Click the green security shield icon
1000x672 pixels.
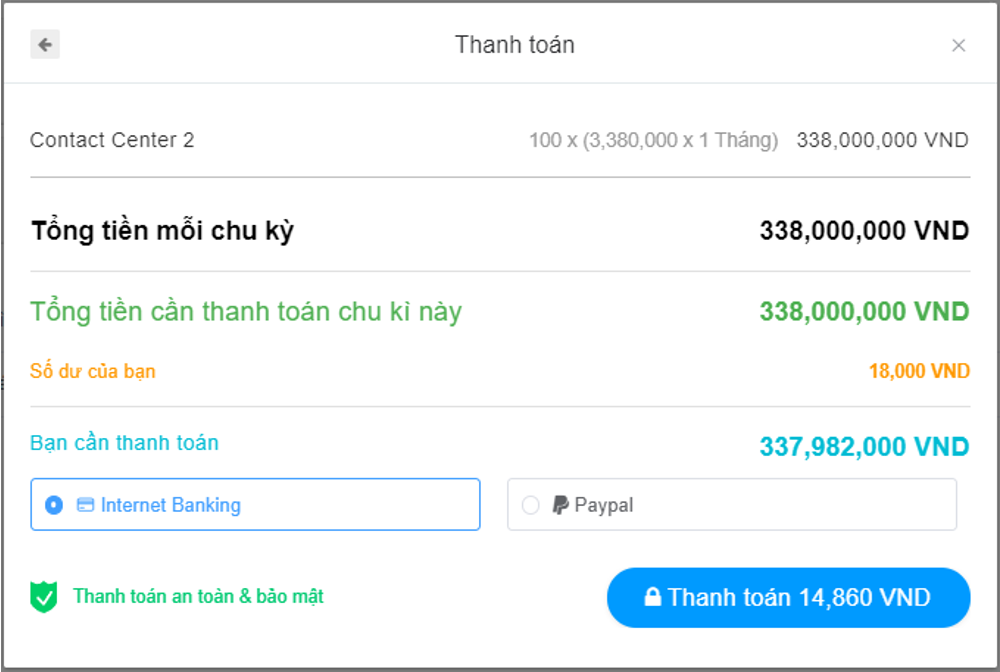point(44,597)
